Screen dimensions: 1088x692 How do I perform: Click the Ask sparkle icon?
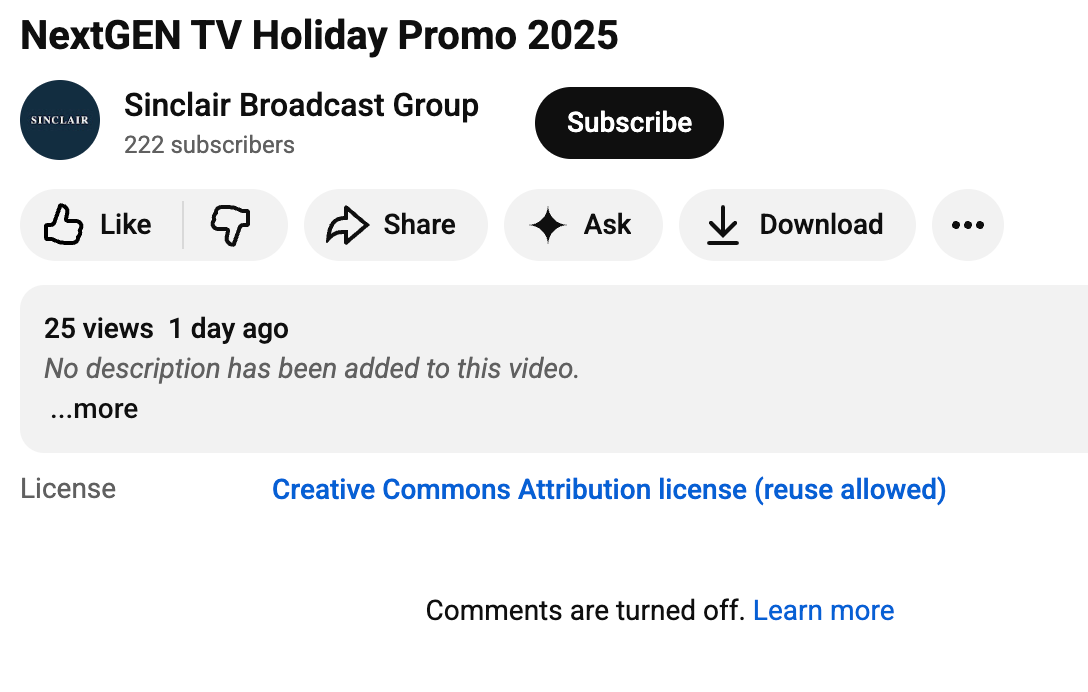click(548, 225)
